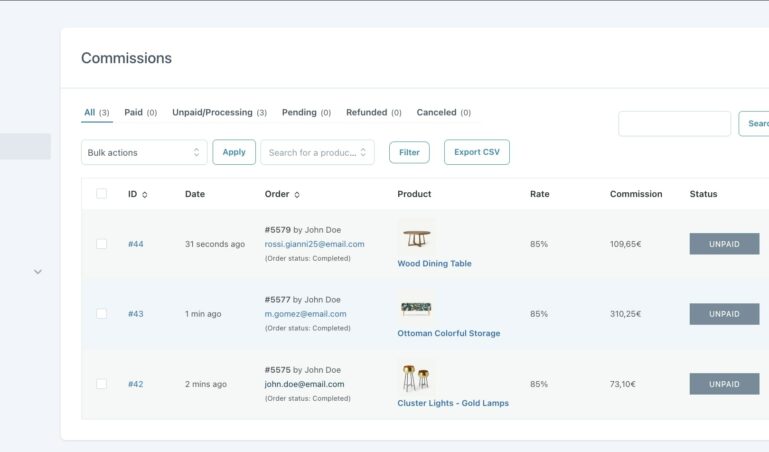Expand the left sidebar chevron arrow

pos(38,271)
